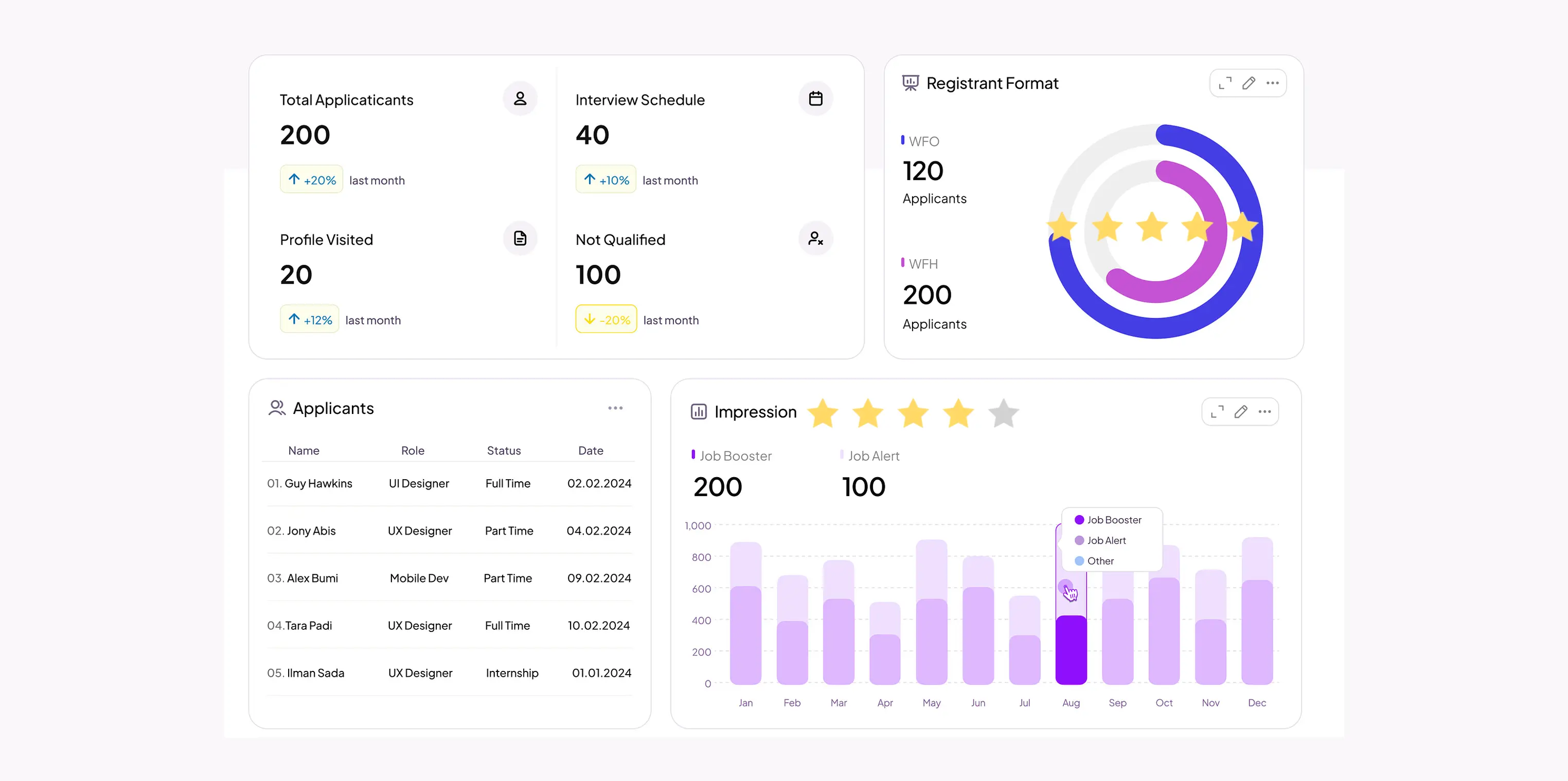Screen dimensions: 1568x781
Task: Open the Applicants panel three-dot menu
Action: 615,408
